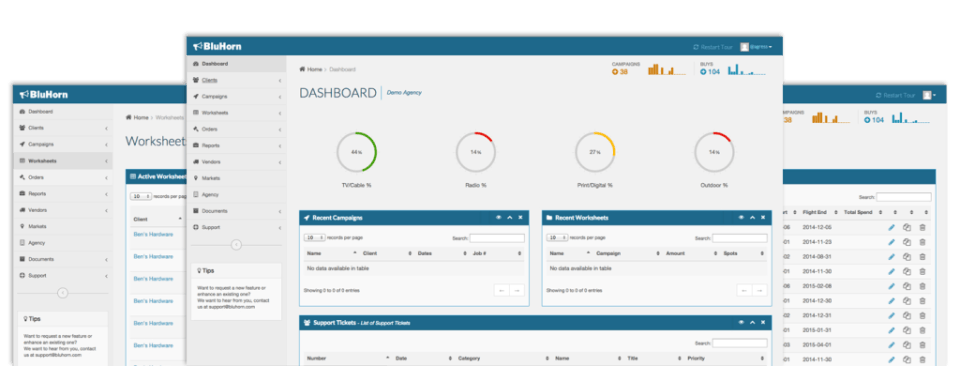Viewport: 960px width, 366px height.
Task: Close the Recent Campaigns panel
Action: coord(520,217)
